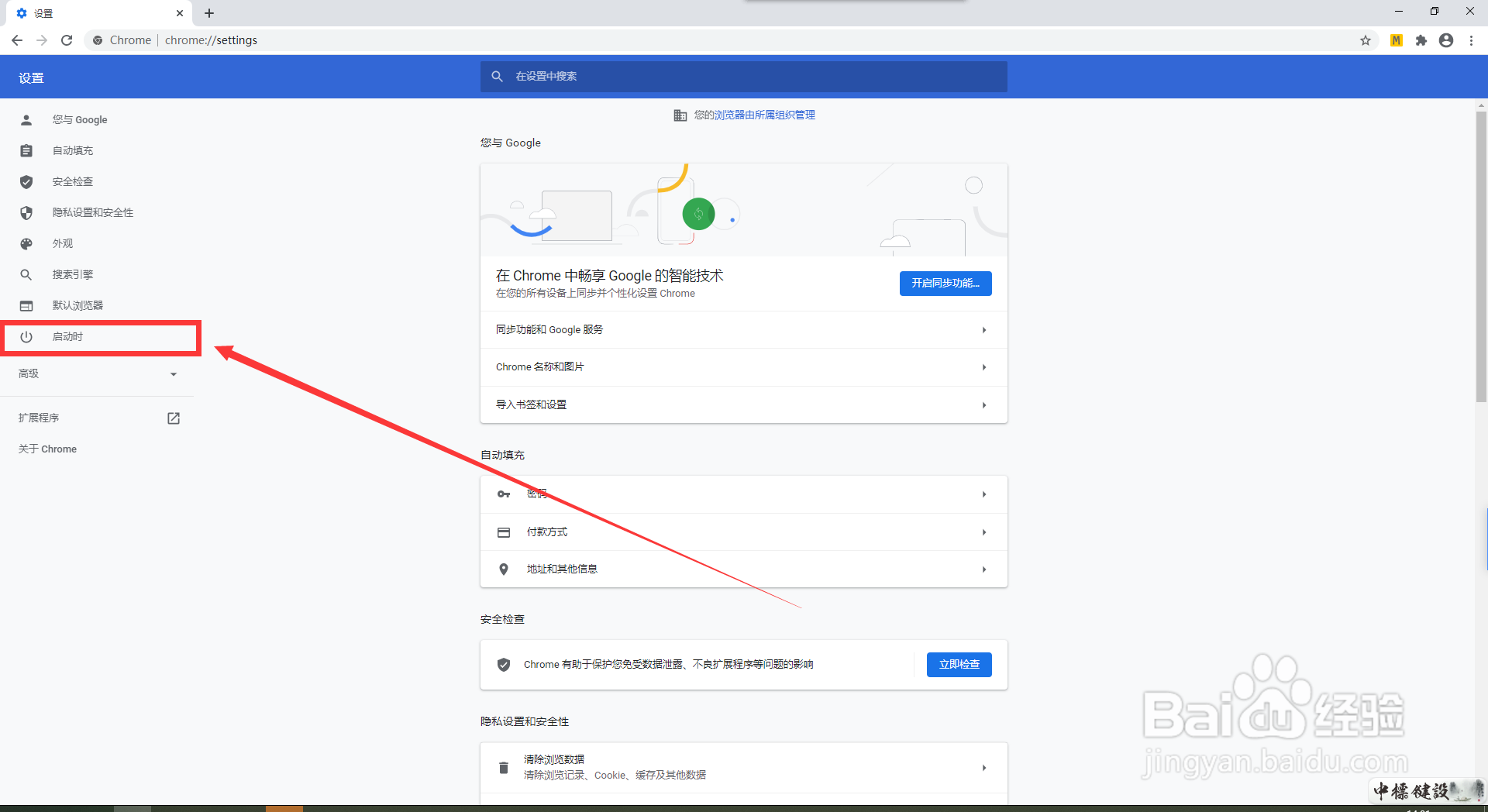Image resolution: width=1488 pixels, height=812 pixels.
Task: Click the palette icon for 外观
Action: coord(26,243)
